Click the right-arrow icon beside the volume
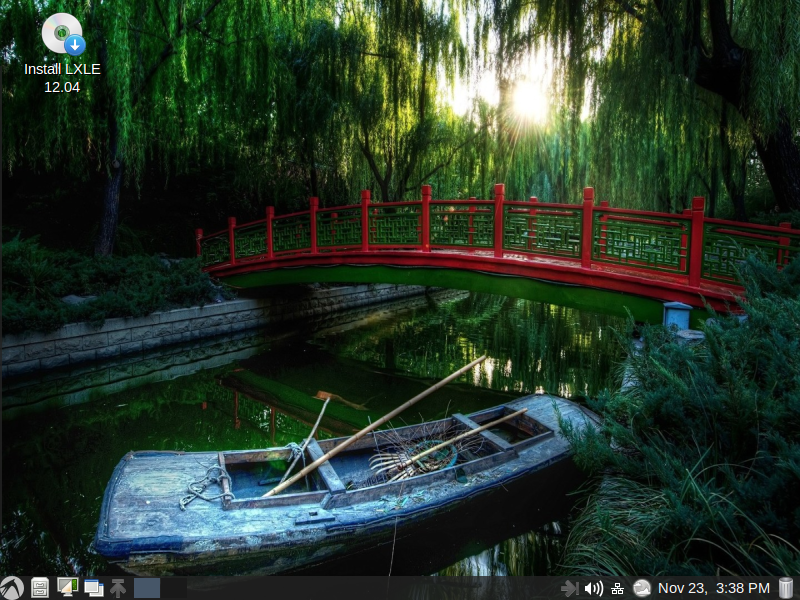The height and width of the screenshot is (600, 800). [570, 588]
